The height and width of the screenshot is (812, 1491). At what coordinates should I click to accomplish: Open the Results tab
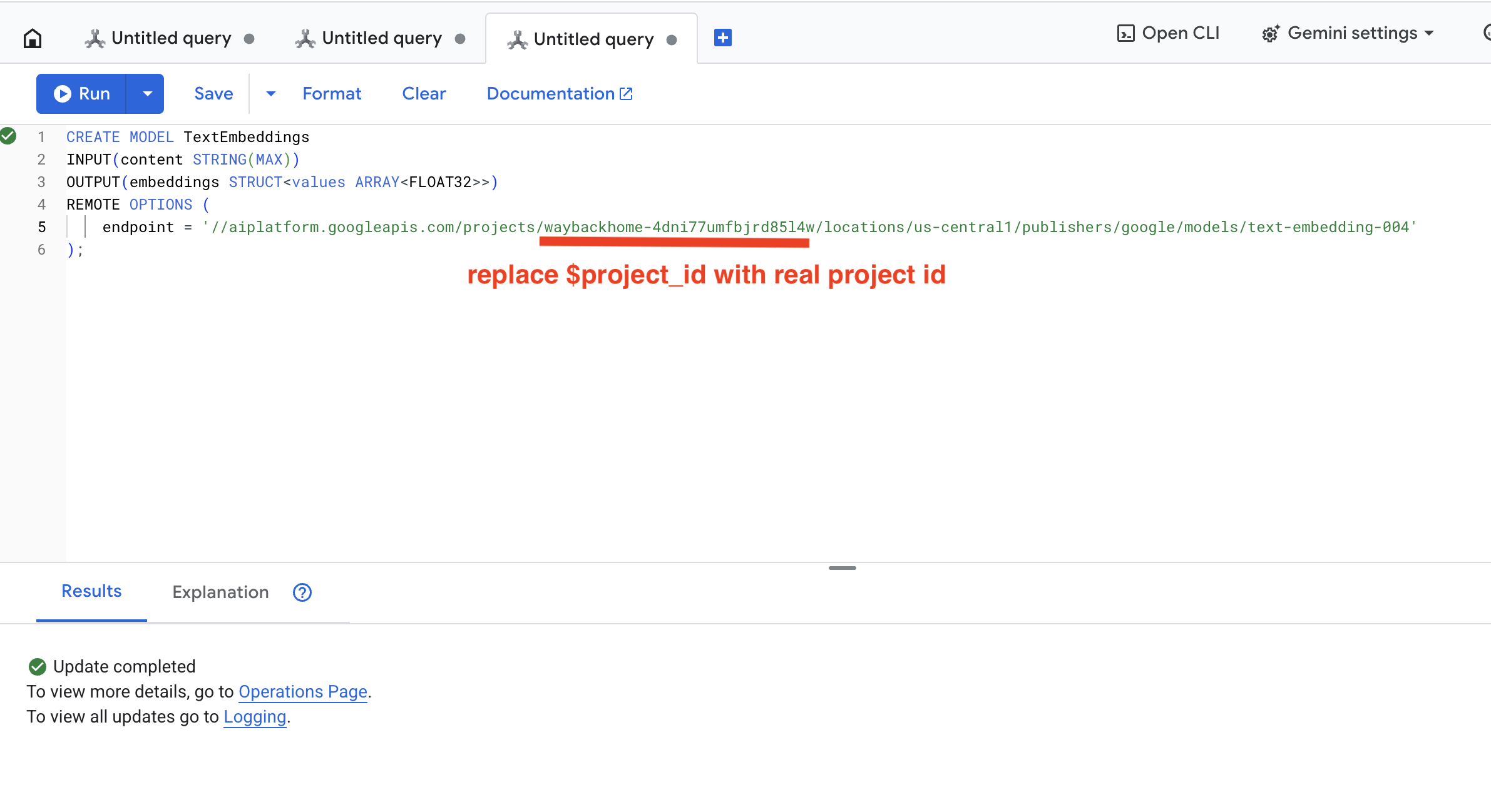tap(91, 591)
